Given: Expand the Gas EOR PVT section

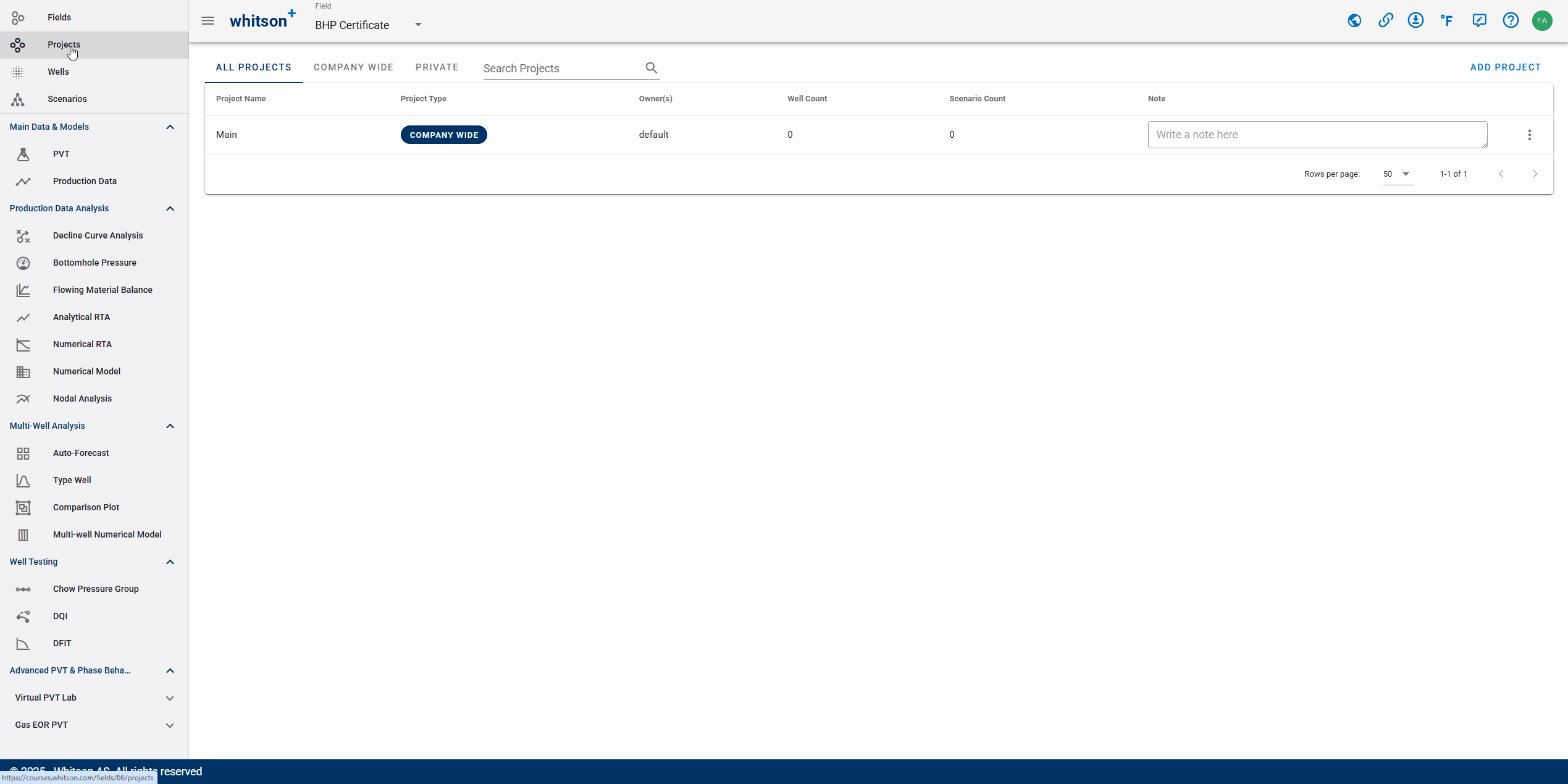Looking at the screenshot, I should [170, 725].
